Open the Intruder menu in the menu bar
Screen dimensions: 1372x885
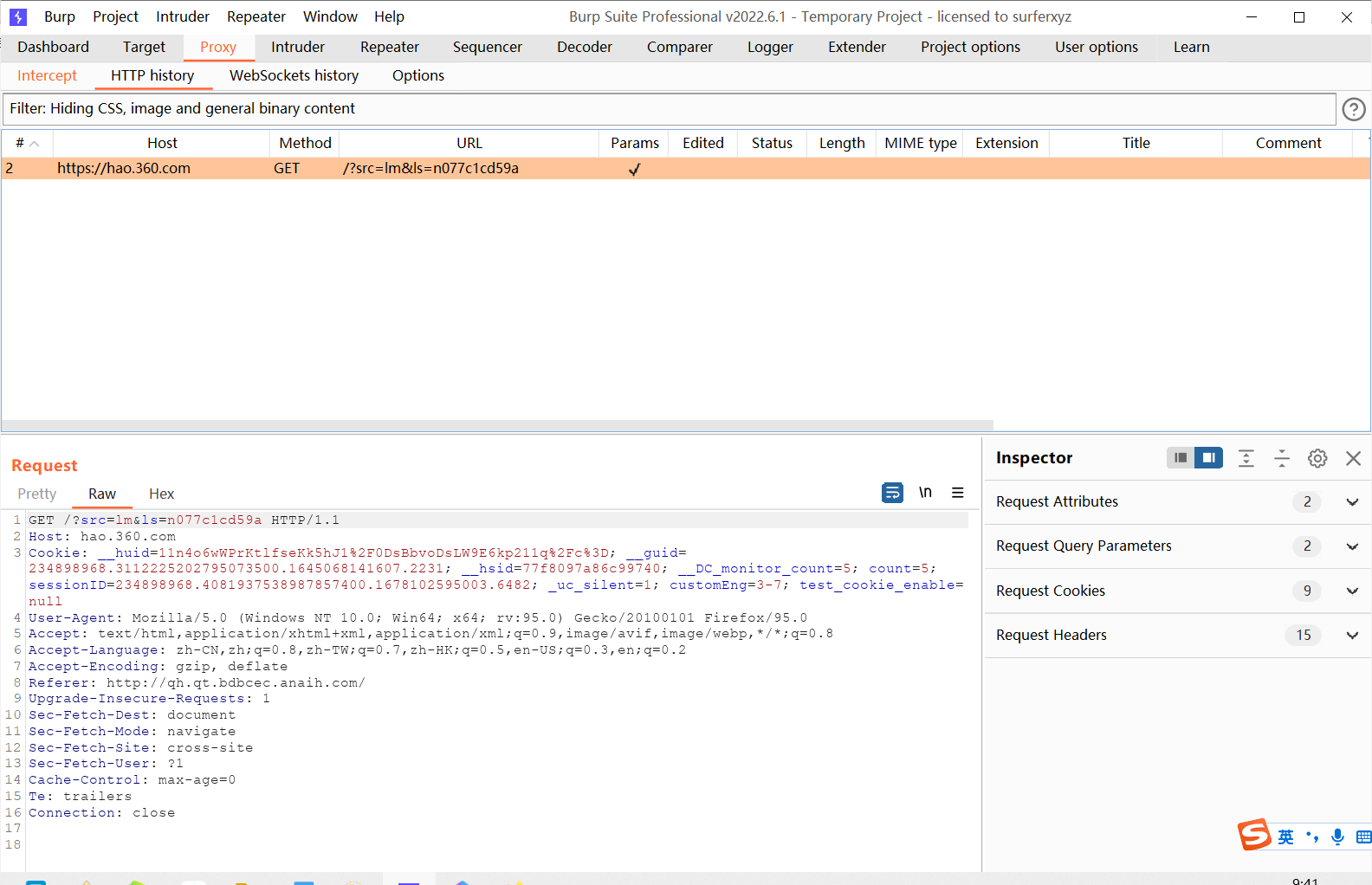point(183,16)
